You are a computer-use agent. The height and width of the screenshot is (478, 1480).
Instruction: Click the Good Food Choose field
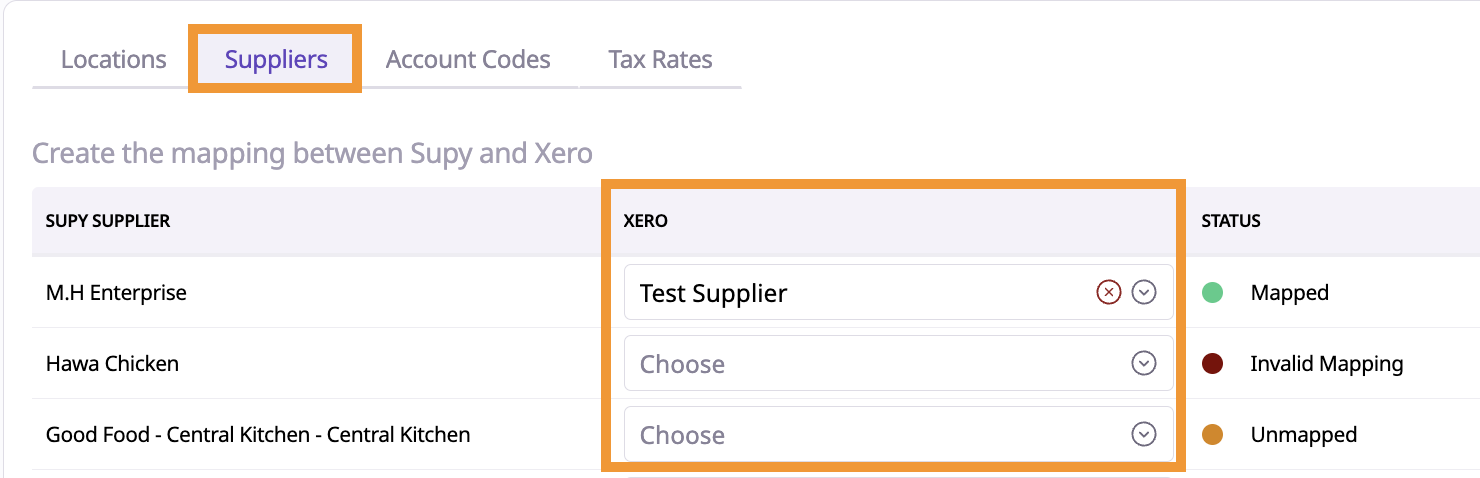(x=850, y=434)
